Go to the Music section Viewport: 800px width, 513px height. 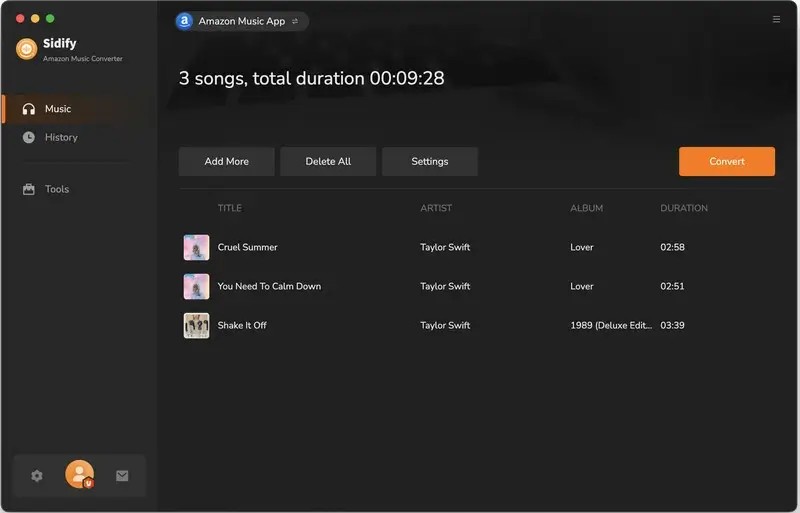click(x=77, y=109)
